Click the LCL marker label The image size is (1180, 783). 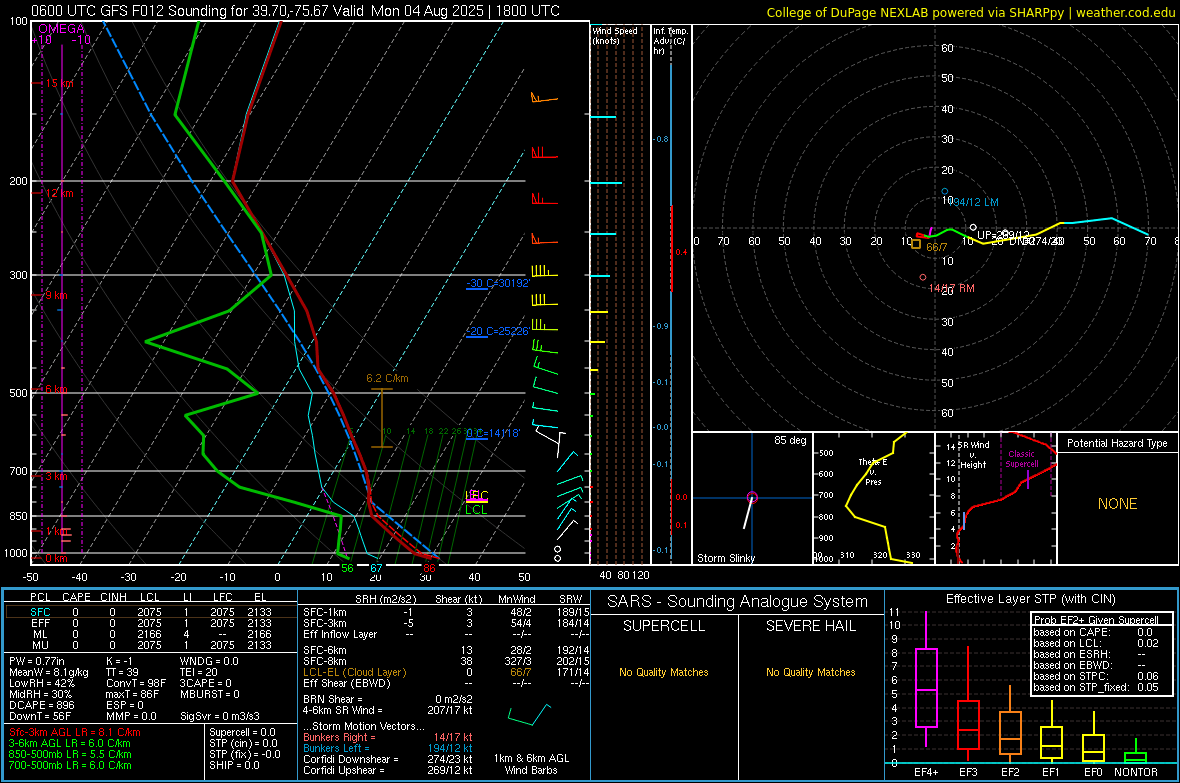pos(476,510)
